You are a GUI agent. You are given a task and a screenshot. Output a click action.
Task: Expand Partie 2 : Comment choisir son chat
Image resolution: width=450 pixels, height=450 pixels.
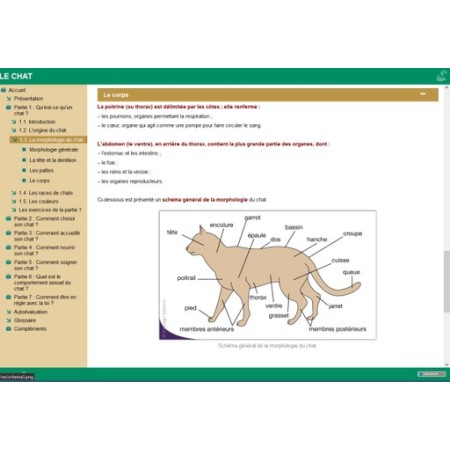click(44, 222)
